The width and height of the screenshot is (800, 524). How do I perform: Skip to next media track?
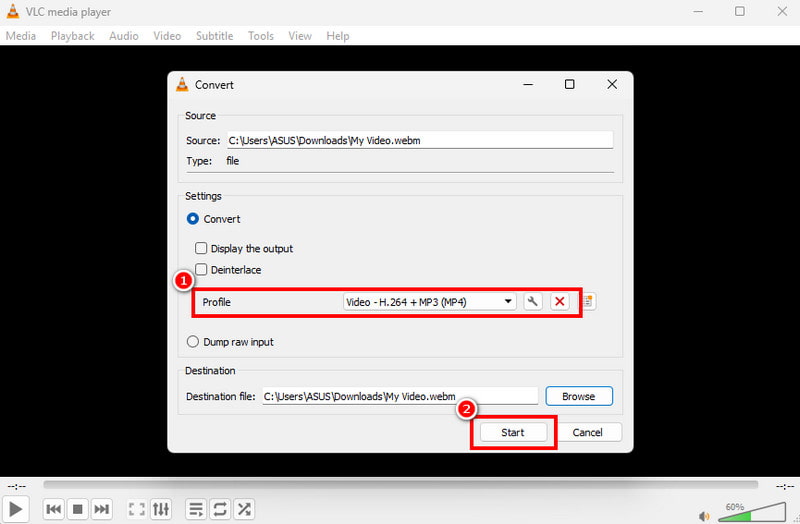(101, 510)
